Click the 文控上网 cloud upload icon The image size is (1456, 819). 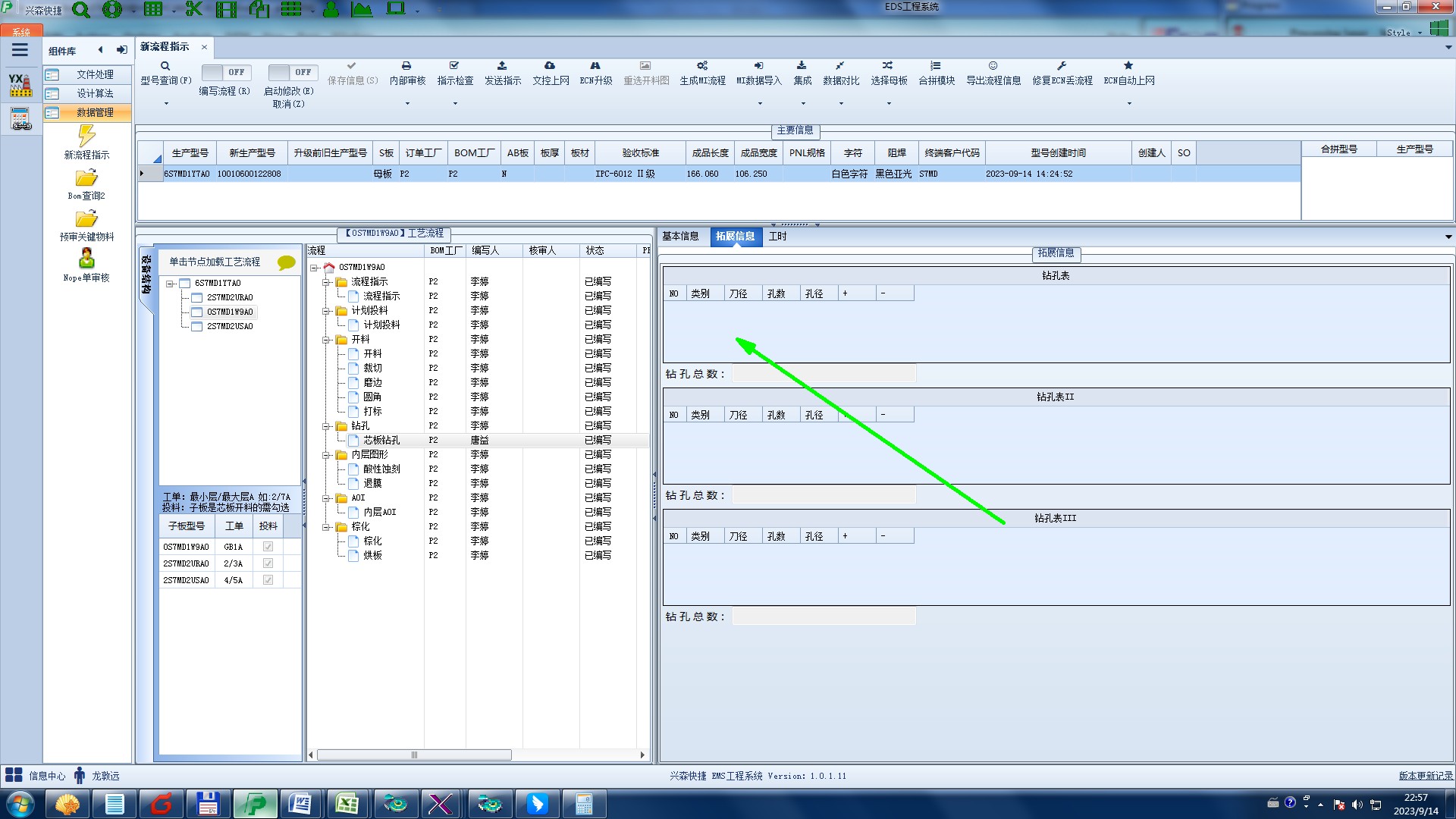point(550,66)
